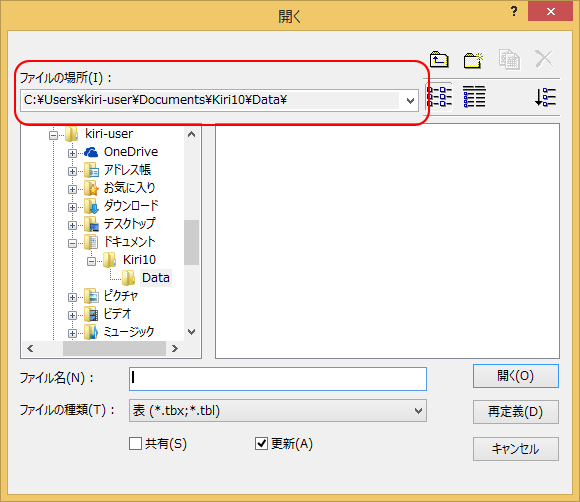Expand the ミュージック tree node

[x=72, y=333]
